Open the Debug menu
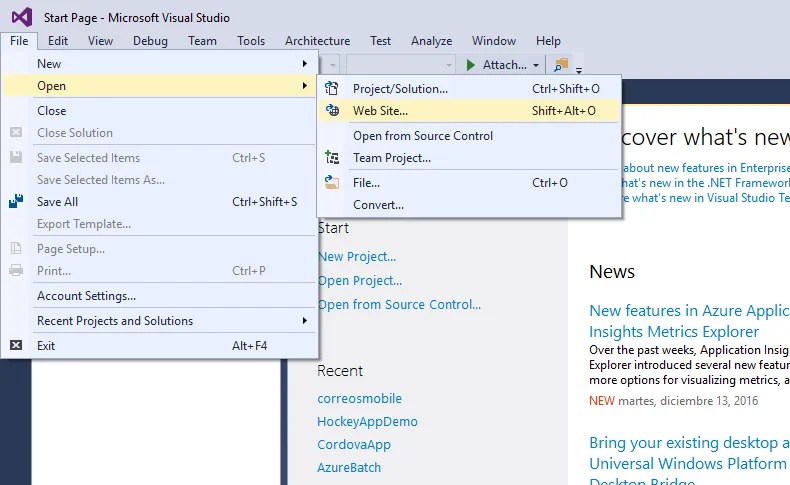The height and width of the screenshot is (485, 790). [x=150, y=41]
